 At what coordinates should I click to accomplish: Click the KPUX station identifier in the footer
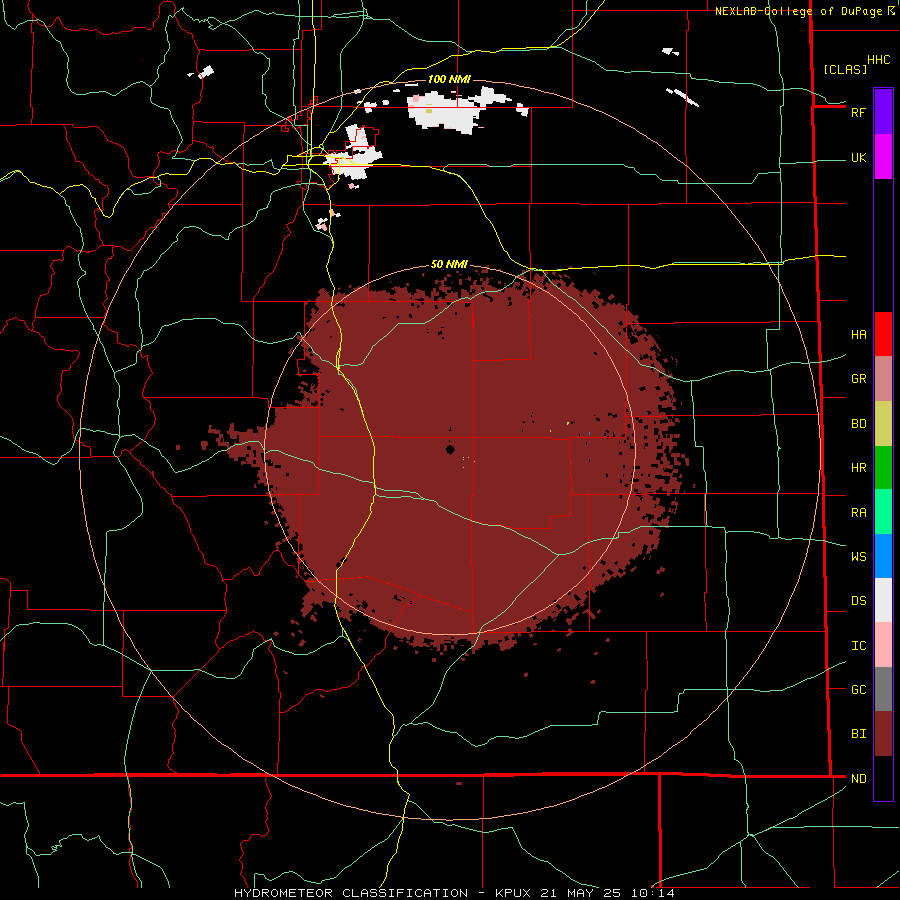tap(515, 893)
